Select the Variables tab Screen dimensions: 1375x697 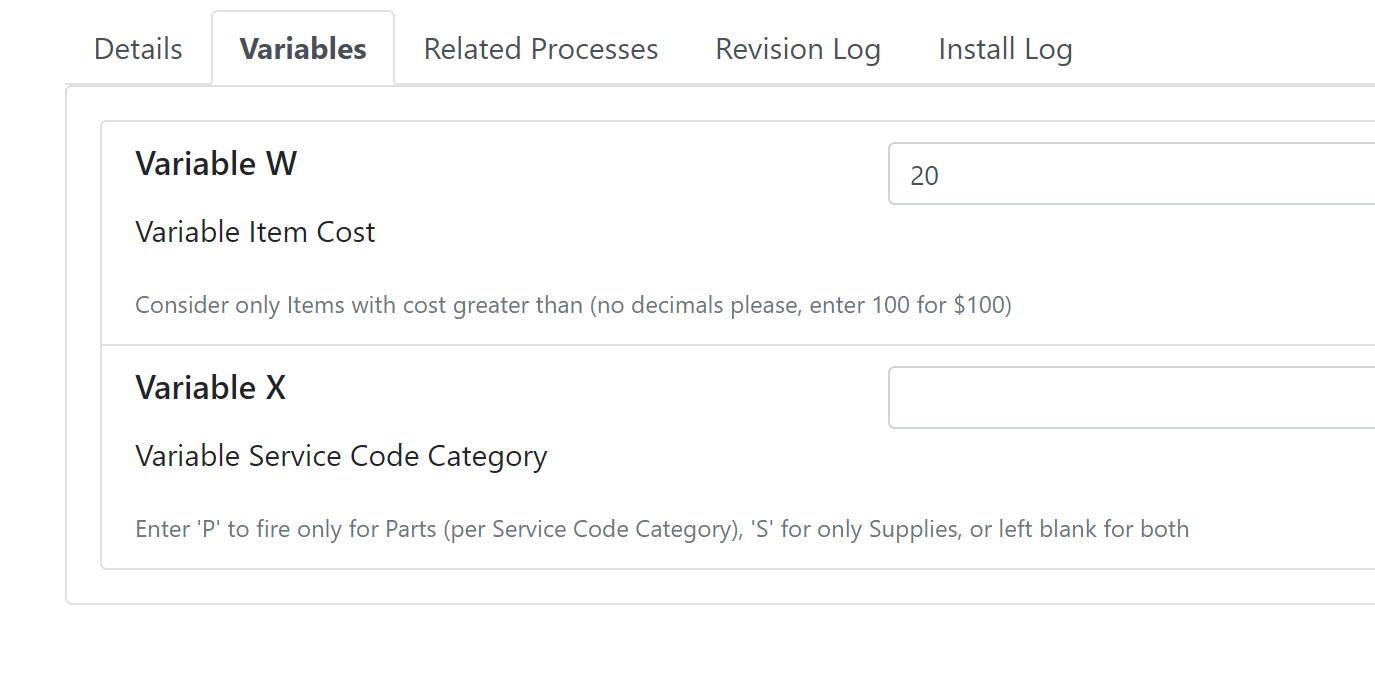tap(303, 49)
